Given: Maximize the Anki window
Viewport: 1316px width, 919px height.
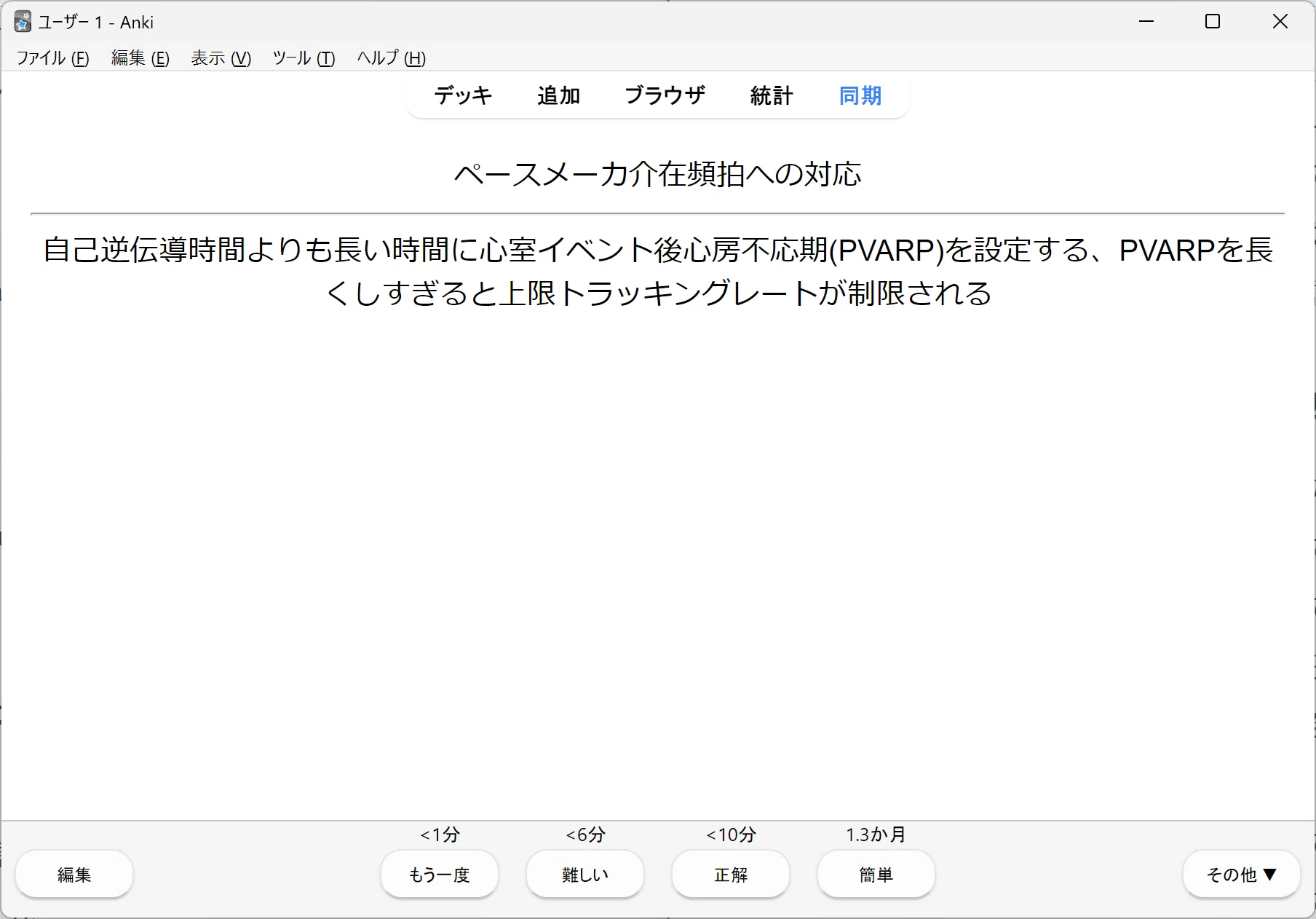Looking at the screenshot, I should click(1213, 22).
